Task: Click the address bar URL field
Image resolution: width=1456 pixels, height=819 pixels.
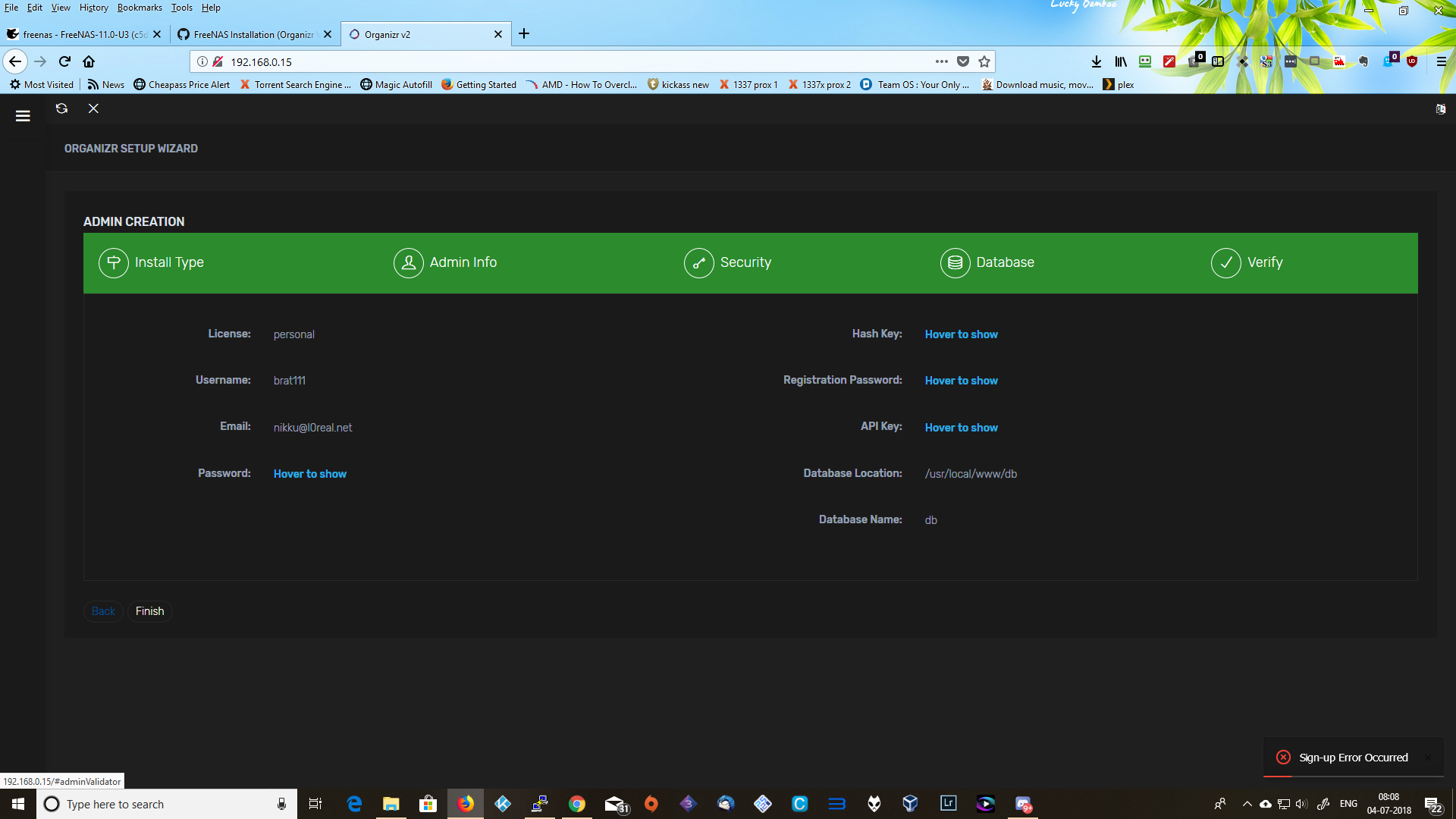Action: click(531, 62)
